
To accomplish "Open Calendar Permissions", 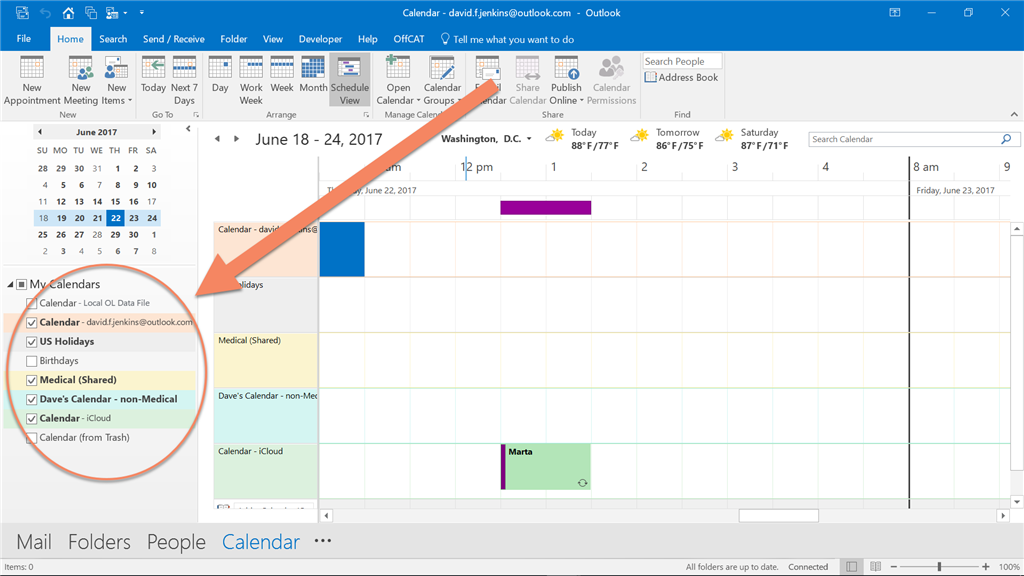I will coord(611,80).
